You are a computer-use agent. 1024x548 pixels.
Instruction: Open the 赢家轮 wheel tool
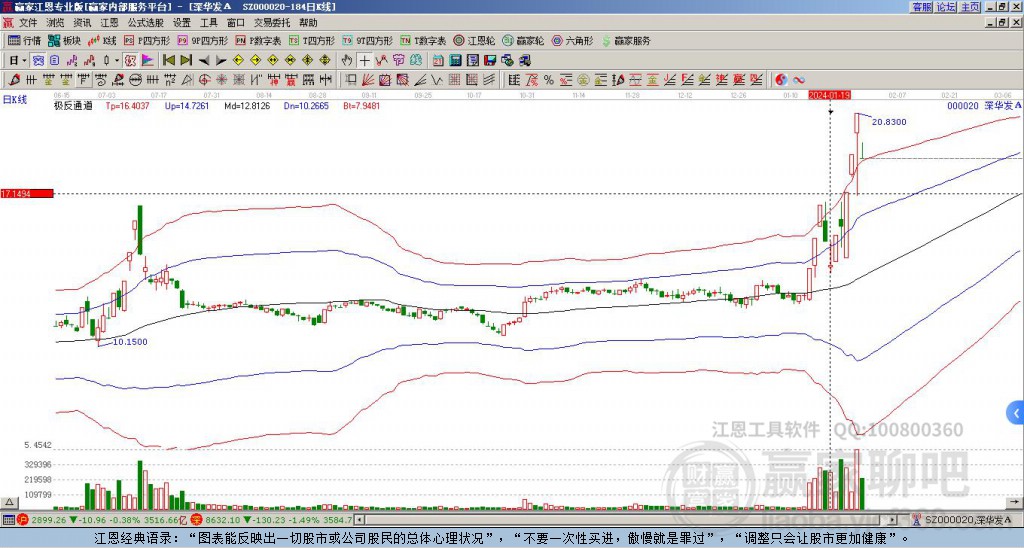[x=523, y=40]
